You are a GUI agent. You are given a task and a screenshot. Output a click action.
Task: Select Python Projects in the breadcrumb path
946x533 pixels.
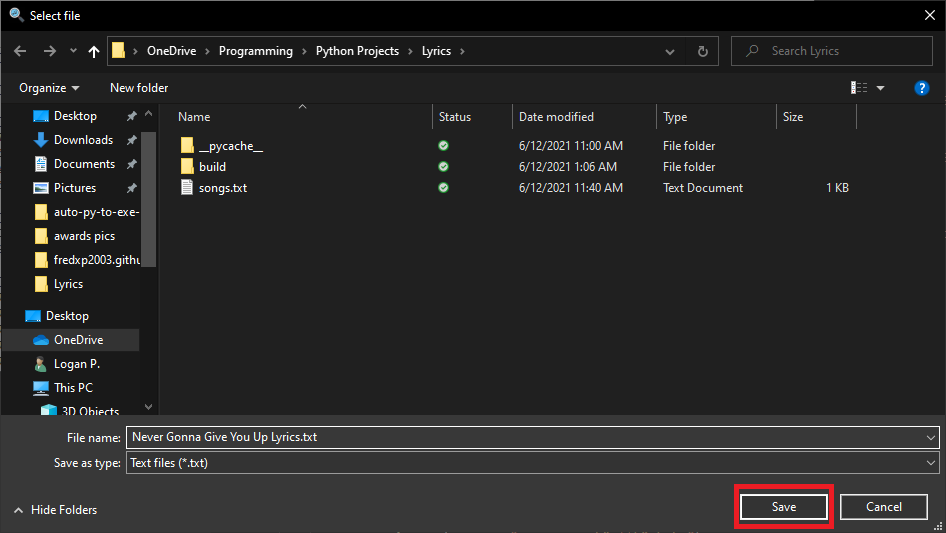pyautogui.click(x=357, y=51)
